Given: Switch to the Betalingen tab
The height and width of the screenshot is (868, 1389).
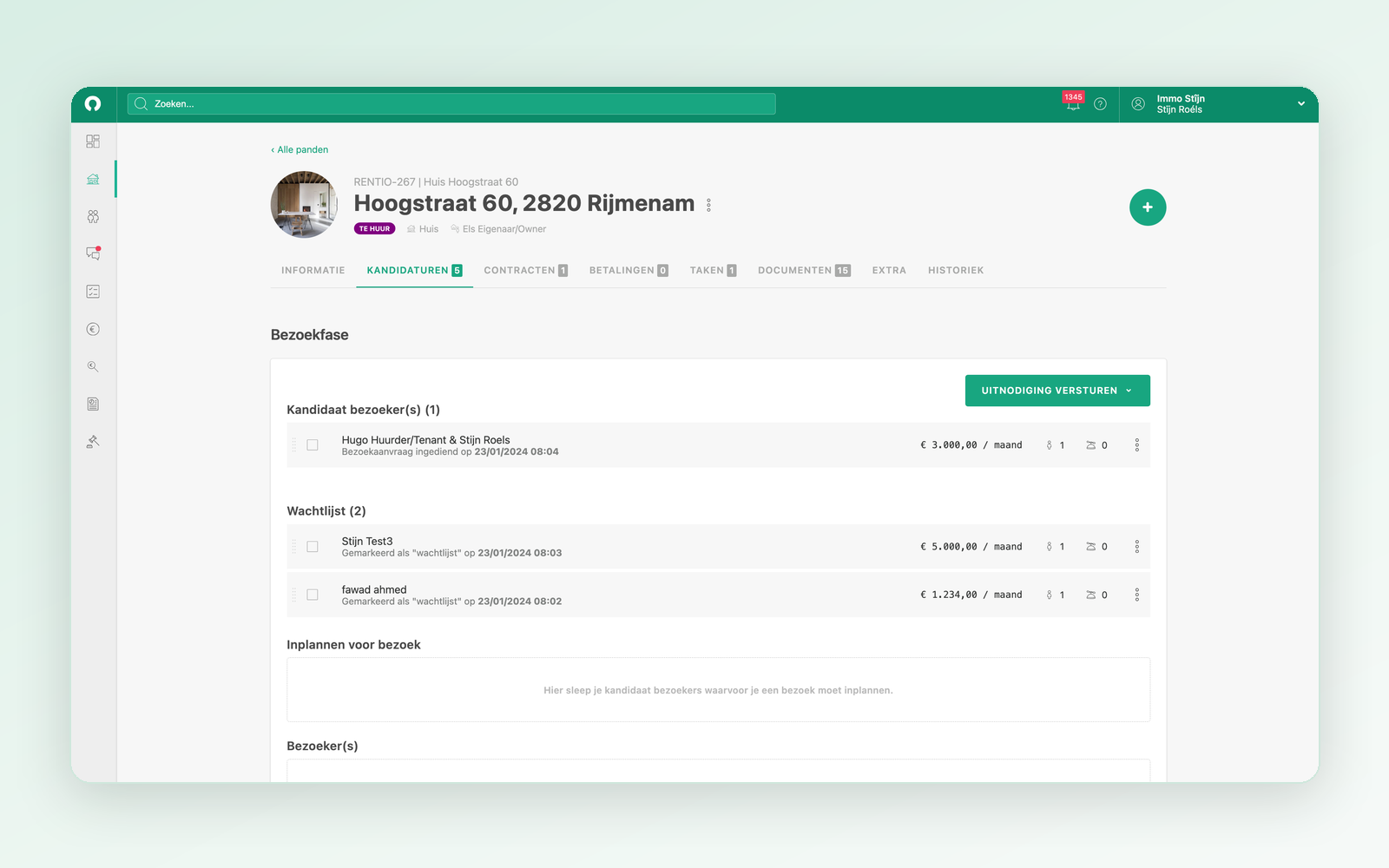Looking at the screenshot, I should [x=629, y=271].
